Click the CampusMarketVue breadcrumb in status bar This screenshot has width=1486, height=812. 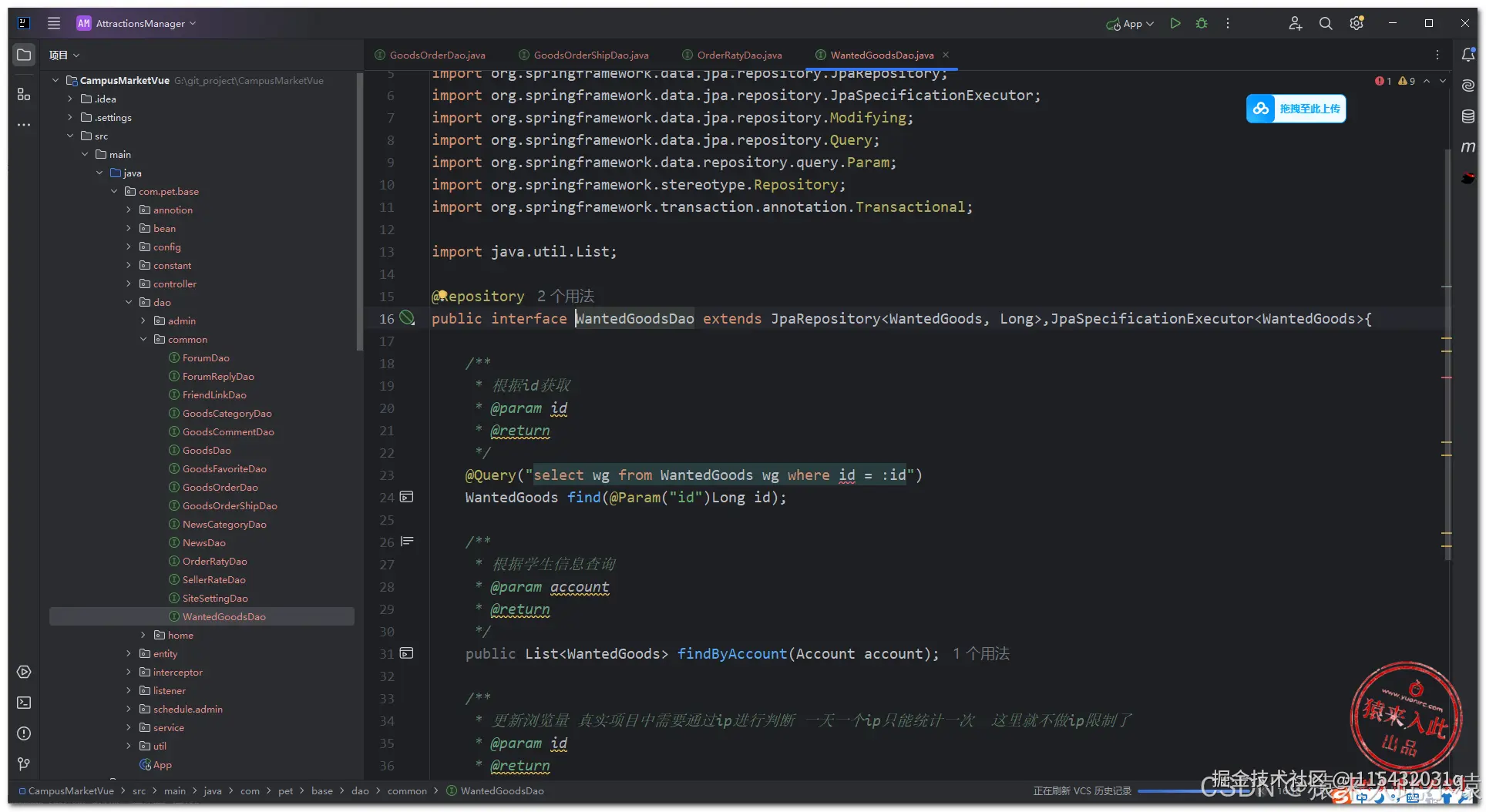[x=67, y=791]
